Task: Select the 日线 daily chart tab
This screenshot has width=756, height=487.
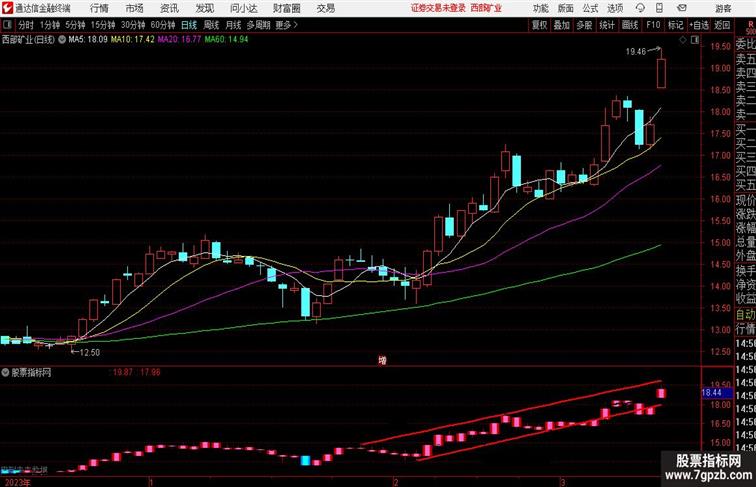Action: [189, 25]
